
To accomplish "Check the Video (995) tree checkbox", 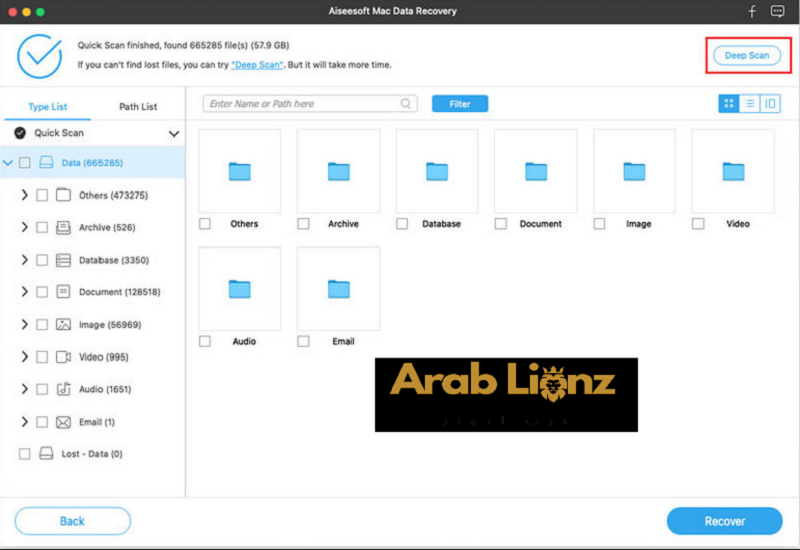I will pos(42,357).
